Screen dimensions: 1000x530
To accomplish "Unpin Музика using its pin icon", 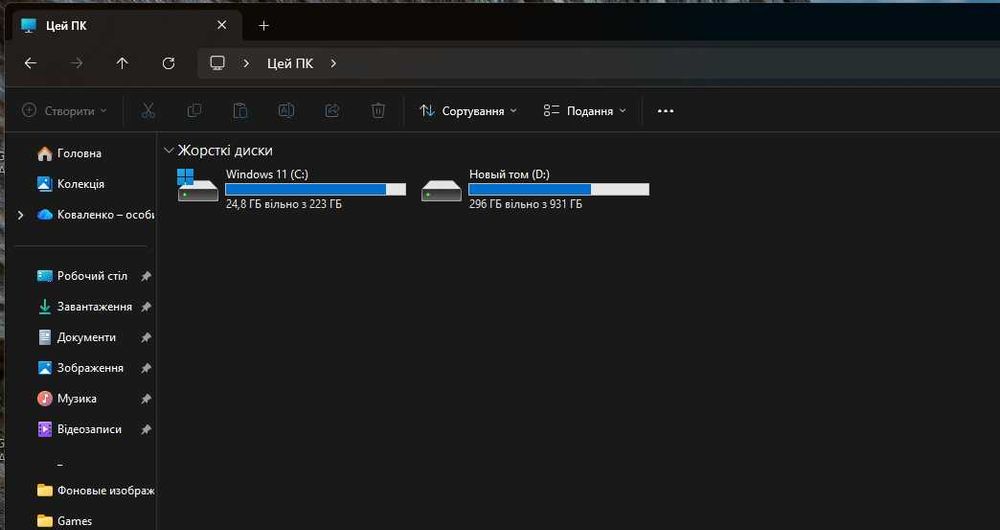I will [x=146, y=399].
